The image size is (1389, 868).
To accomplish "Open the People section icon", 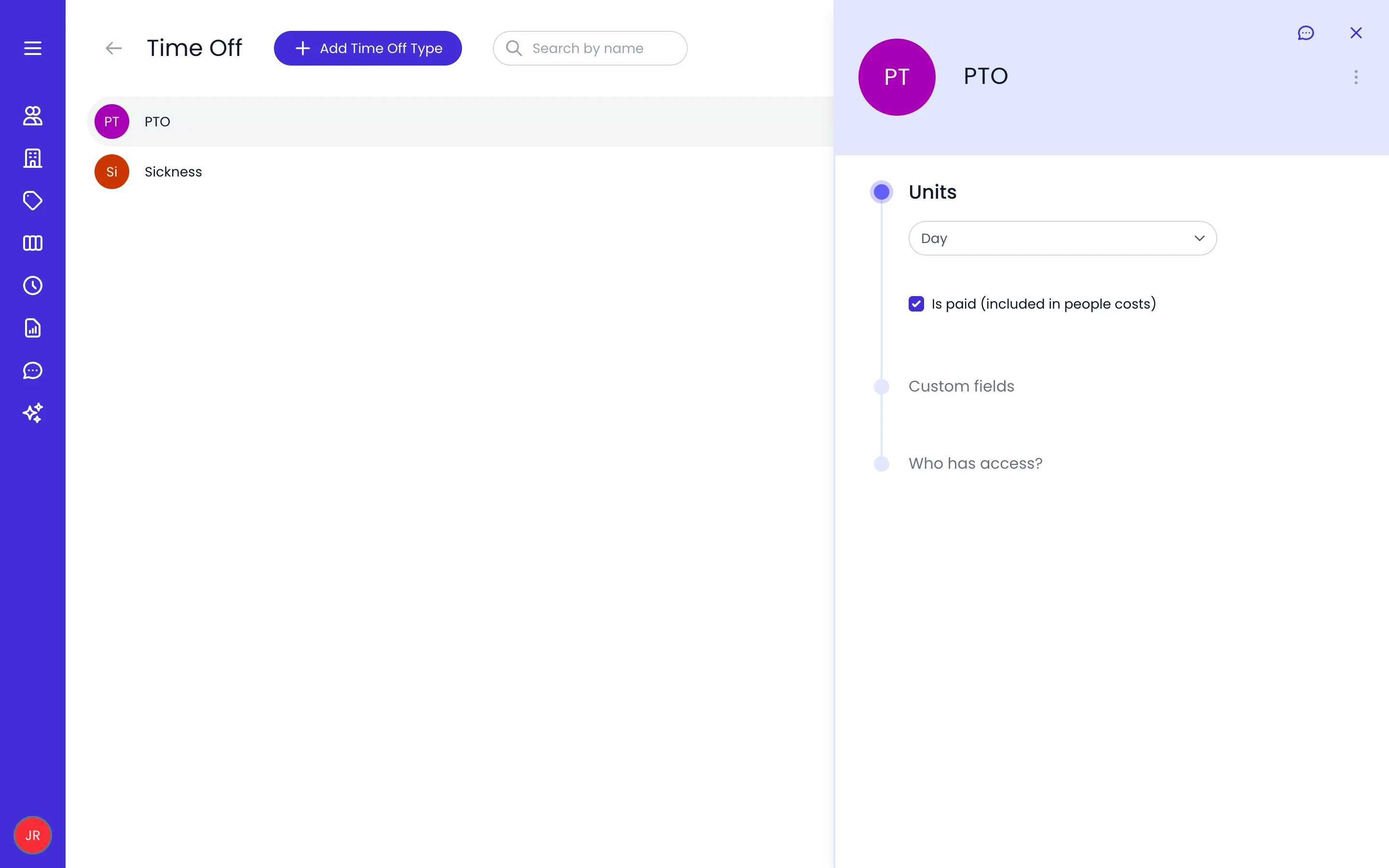I will [x=33, y=115].
